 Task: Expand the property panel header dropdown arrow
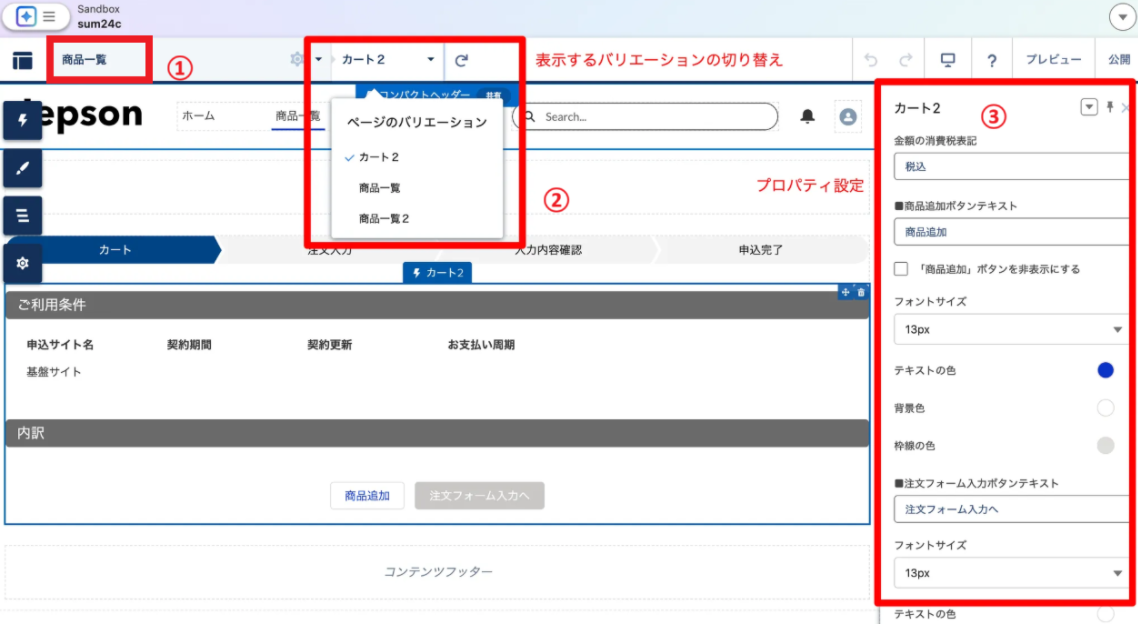[x=1089, y=108]
